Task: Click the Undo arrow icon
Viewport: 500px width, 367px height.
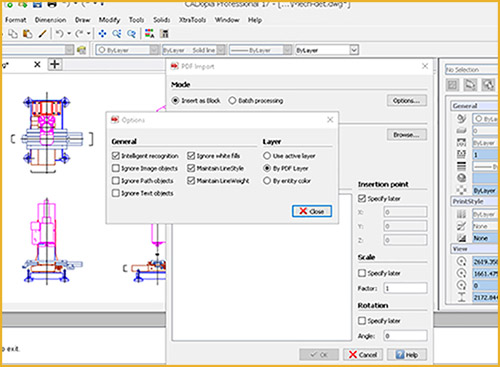Action: 59,34
